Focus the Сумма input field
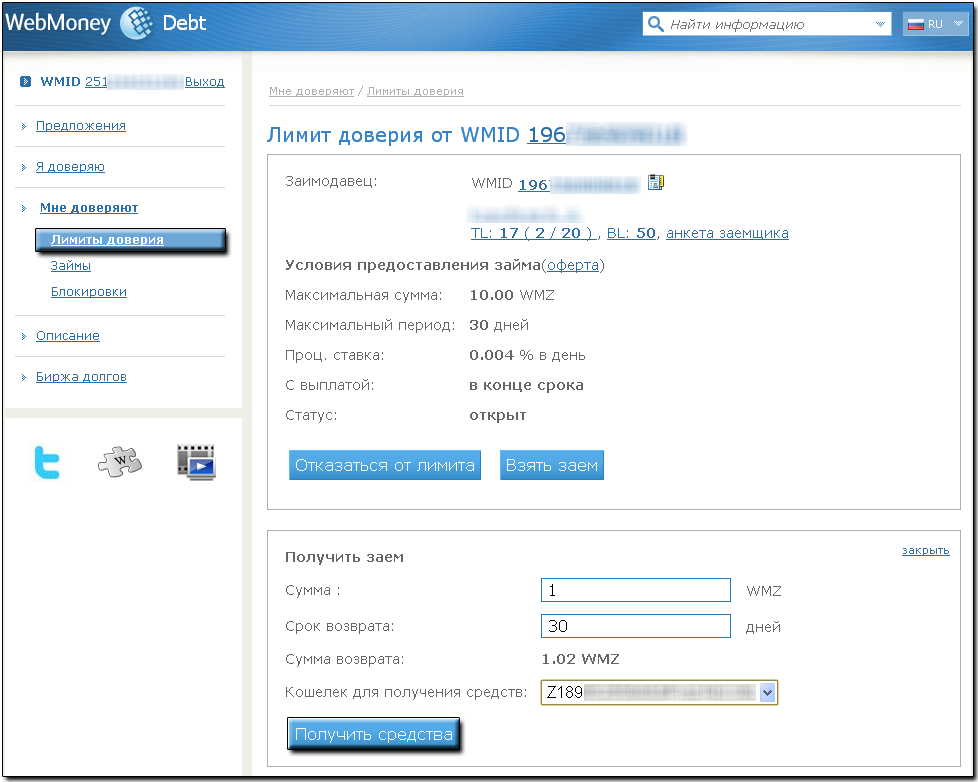 (x=636, y=590)
